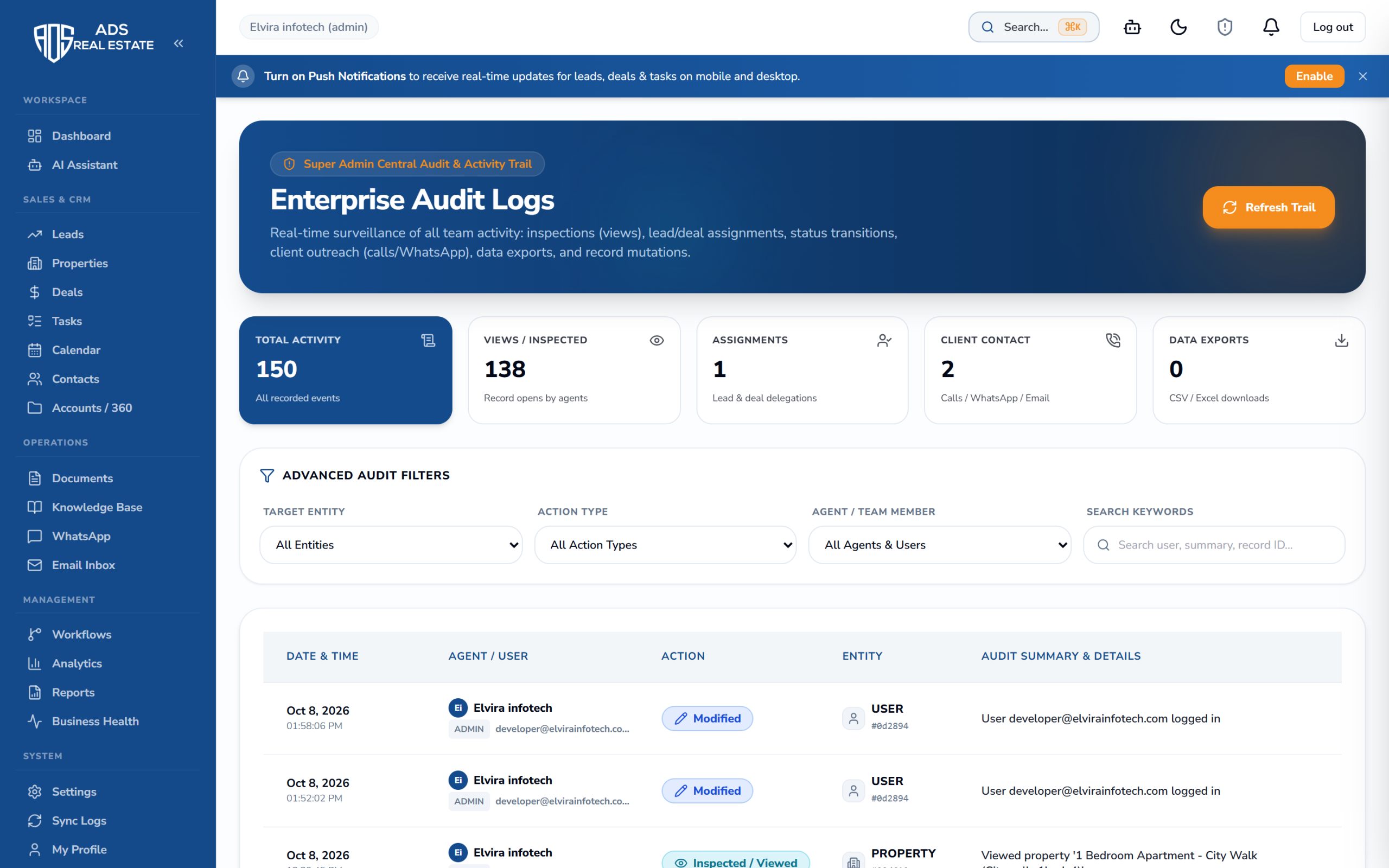The image size is (1389, 868).
Task: Click Modified badge on 01:58:06 PM row
Action: point(707,718)
